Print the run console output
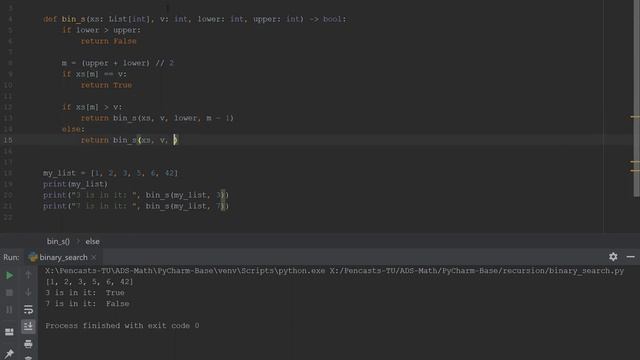 coord(28,344)
